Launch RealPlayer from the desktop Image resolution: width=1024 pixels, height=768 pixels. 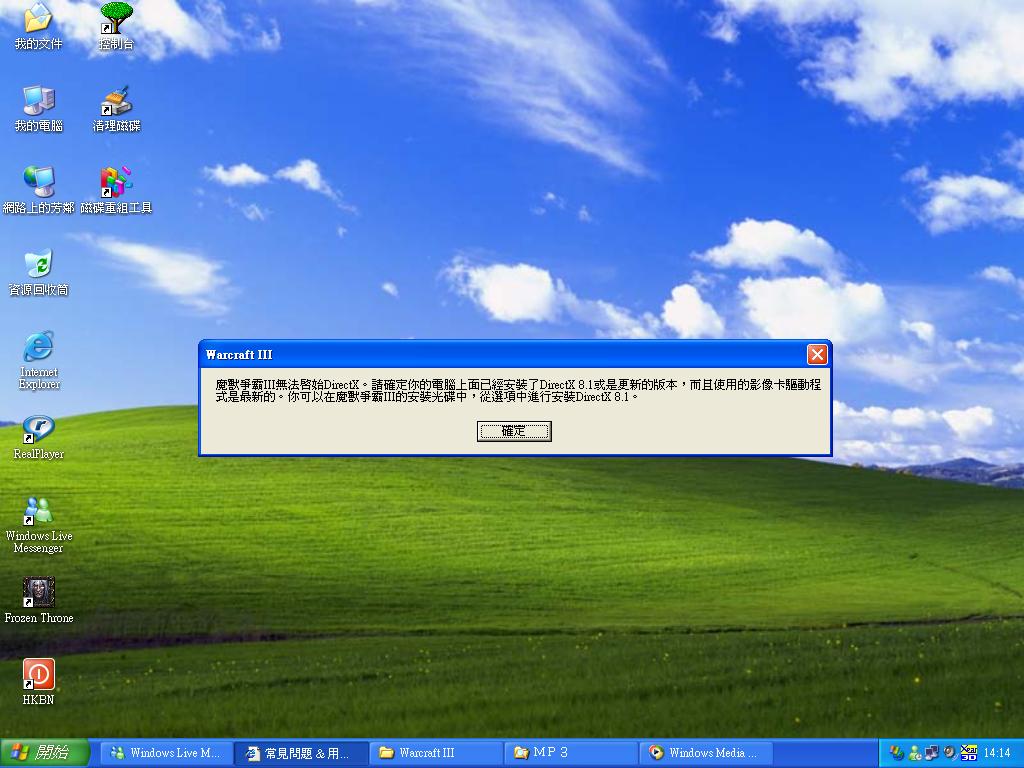coord(38,430)
